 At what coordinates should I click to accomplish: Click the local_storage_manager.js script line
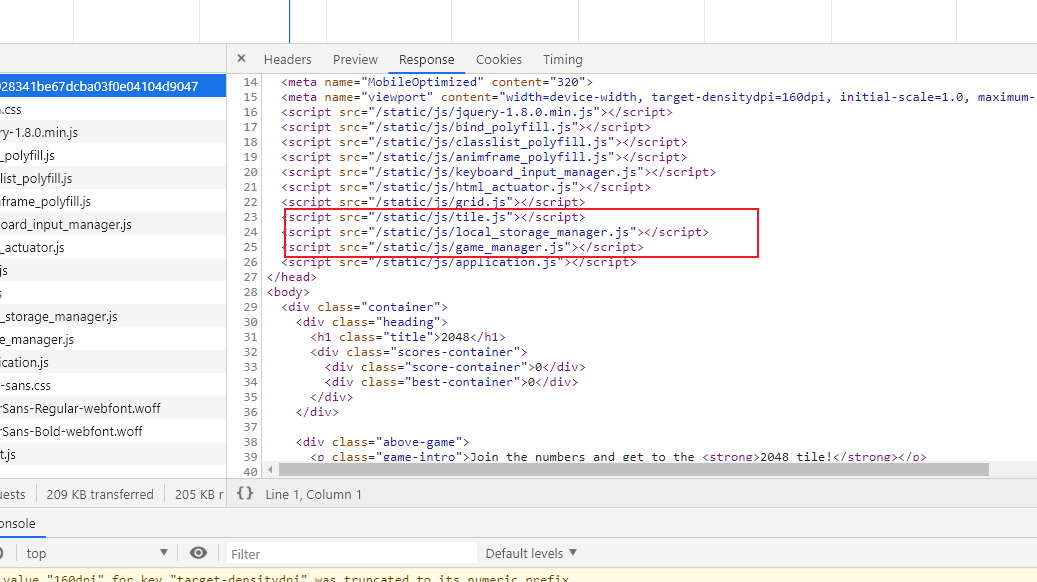coord(495,232)
